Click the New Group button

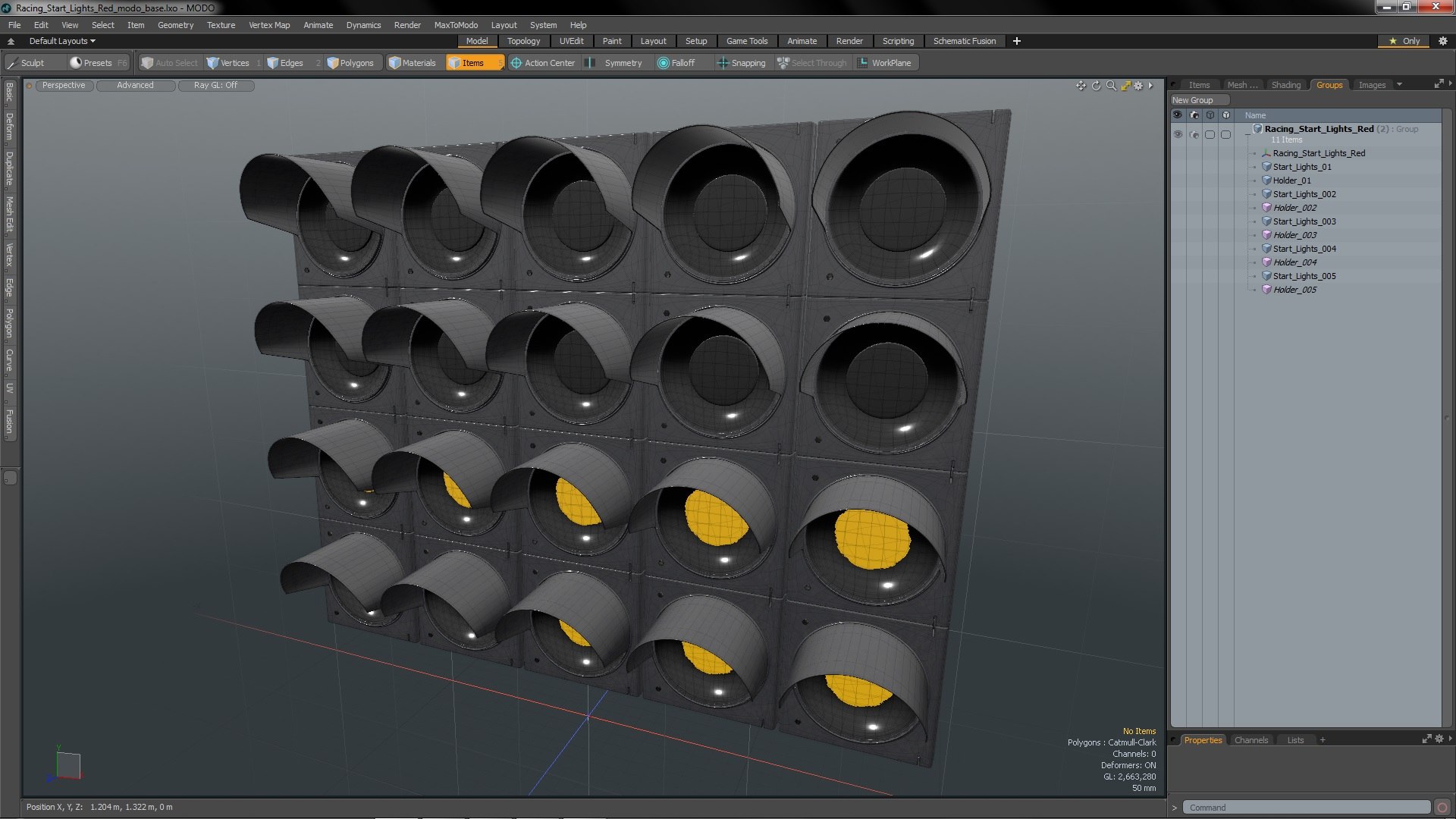(1193, 100)
